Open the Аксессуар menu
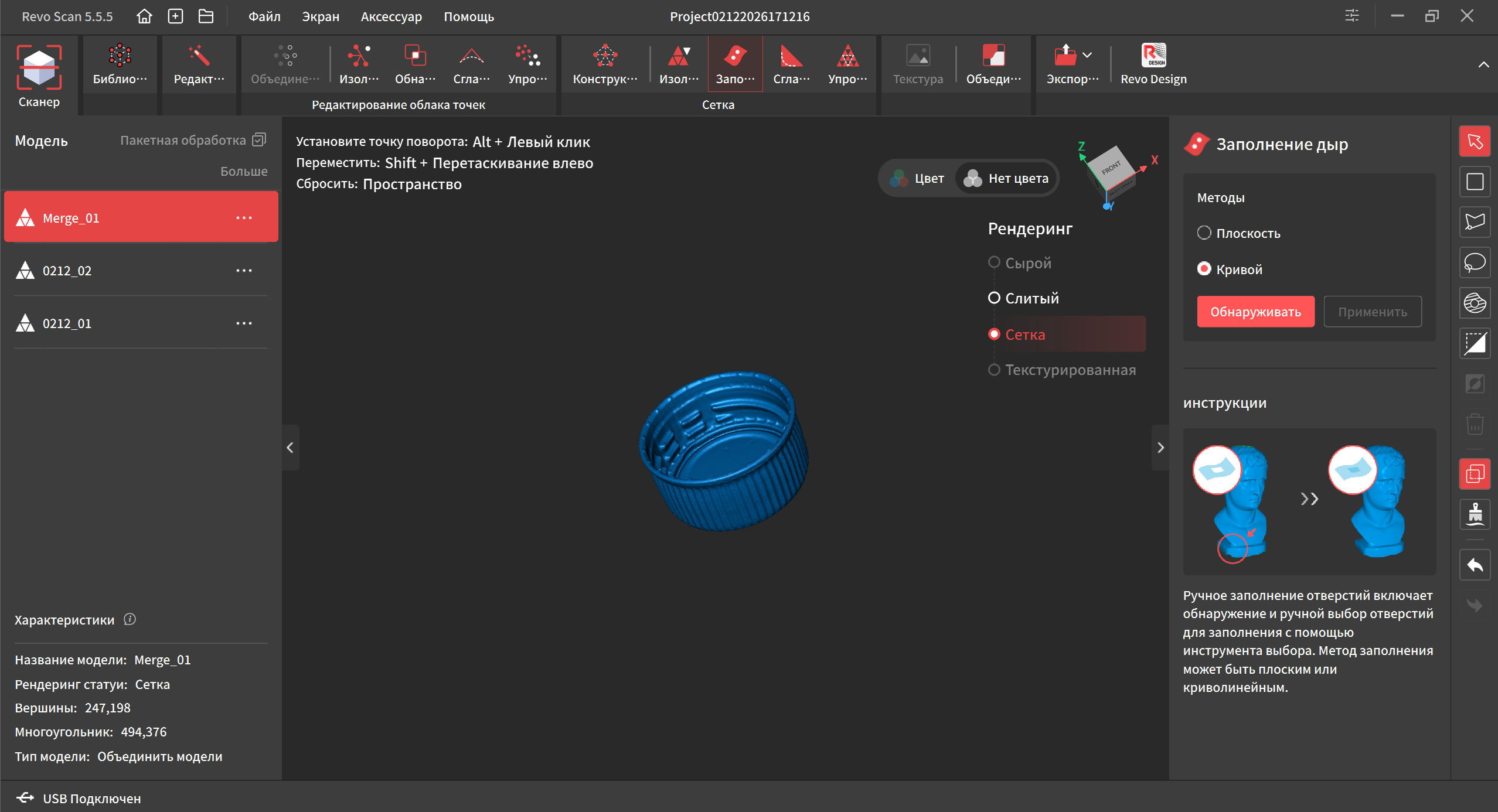The height and width of the screenshot is (812, 1498). (391, 16)
